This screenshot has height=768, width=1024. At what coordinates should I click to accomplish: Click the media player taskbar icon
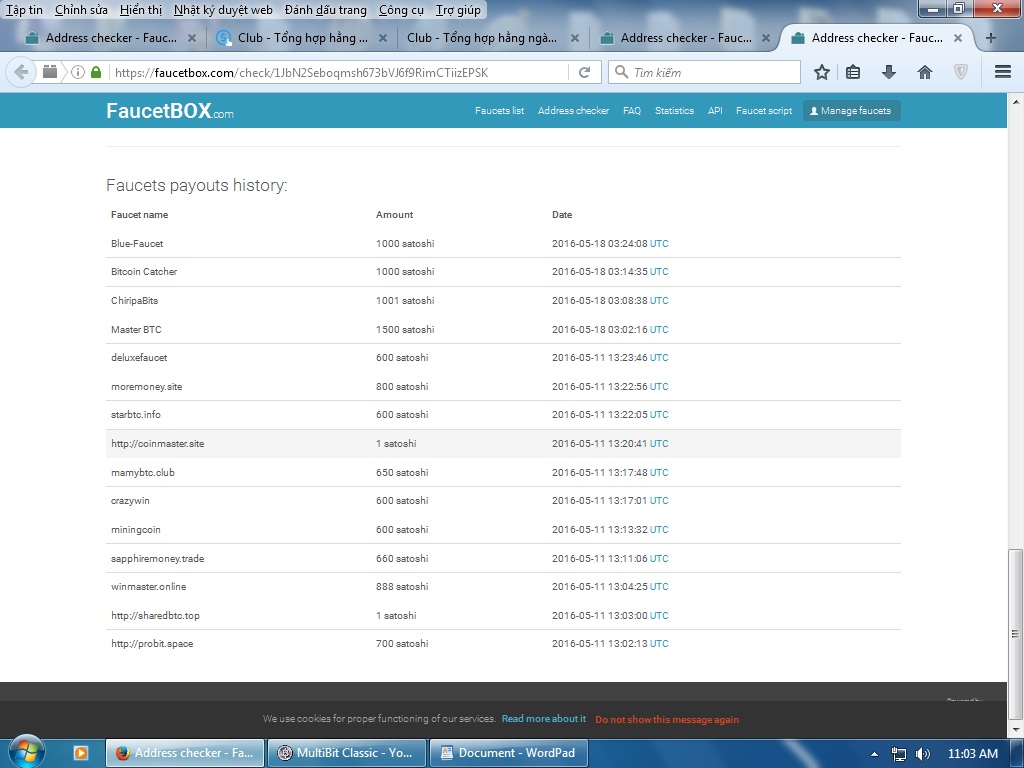pos(80,753)
